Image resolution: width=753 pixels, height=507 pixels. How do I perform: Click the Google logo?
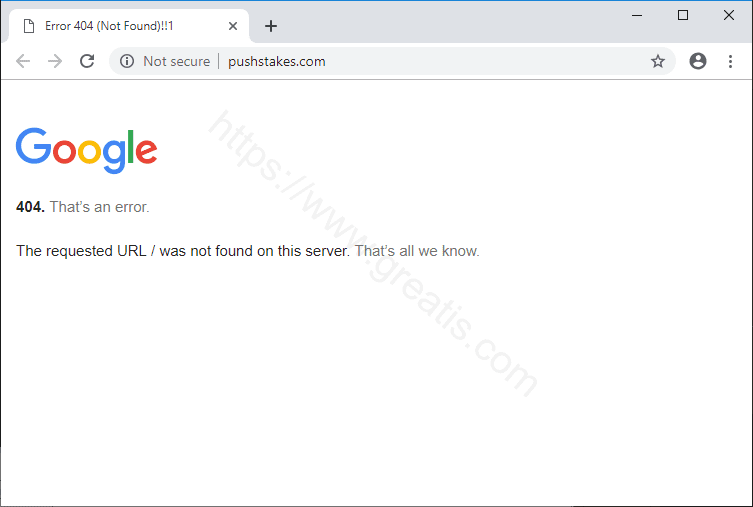click(x=87, y=150)
